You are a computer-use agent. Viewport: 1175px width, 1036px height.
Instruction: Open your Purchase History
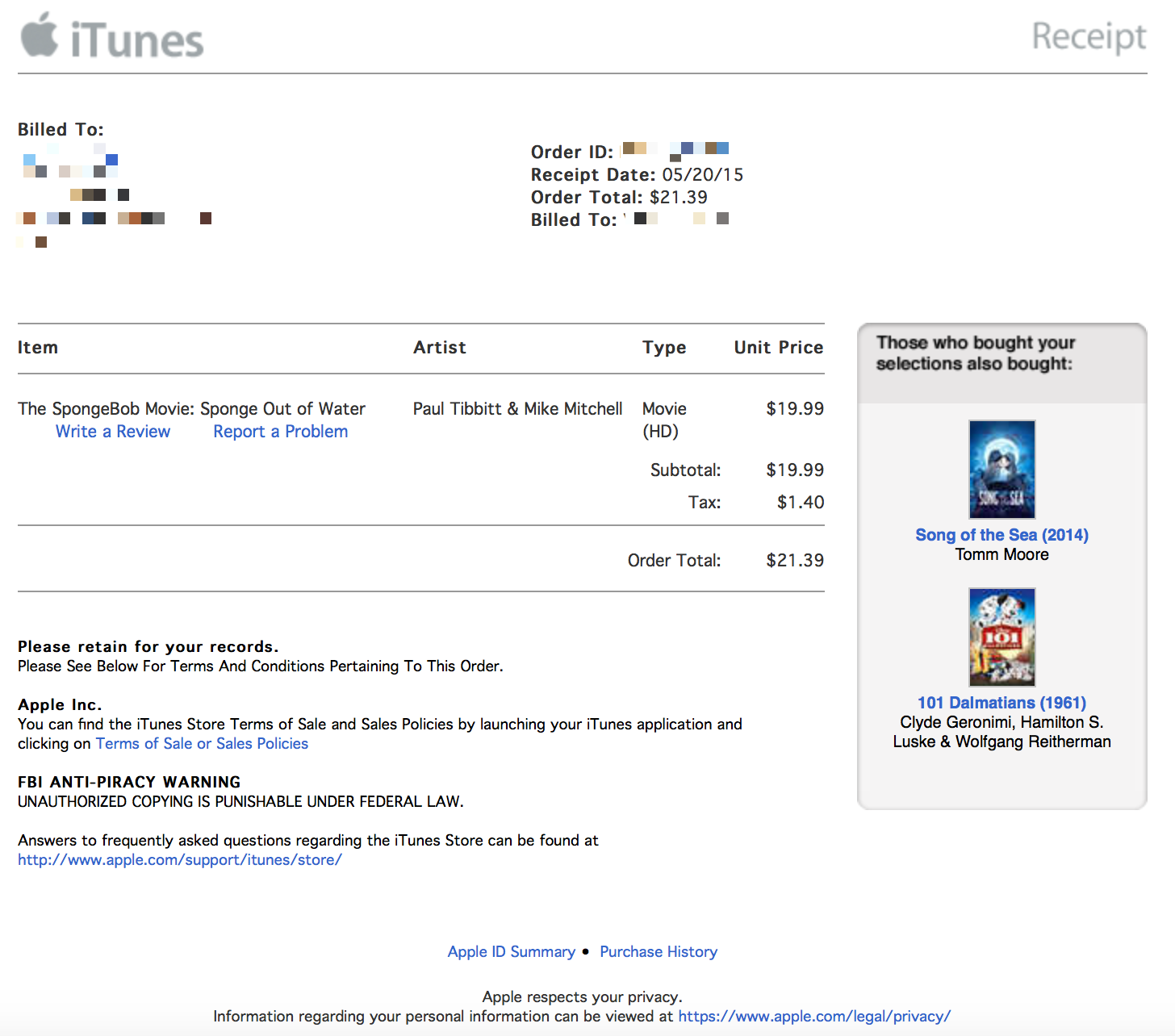(658, 951)
